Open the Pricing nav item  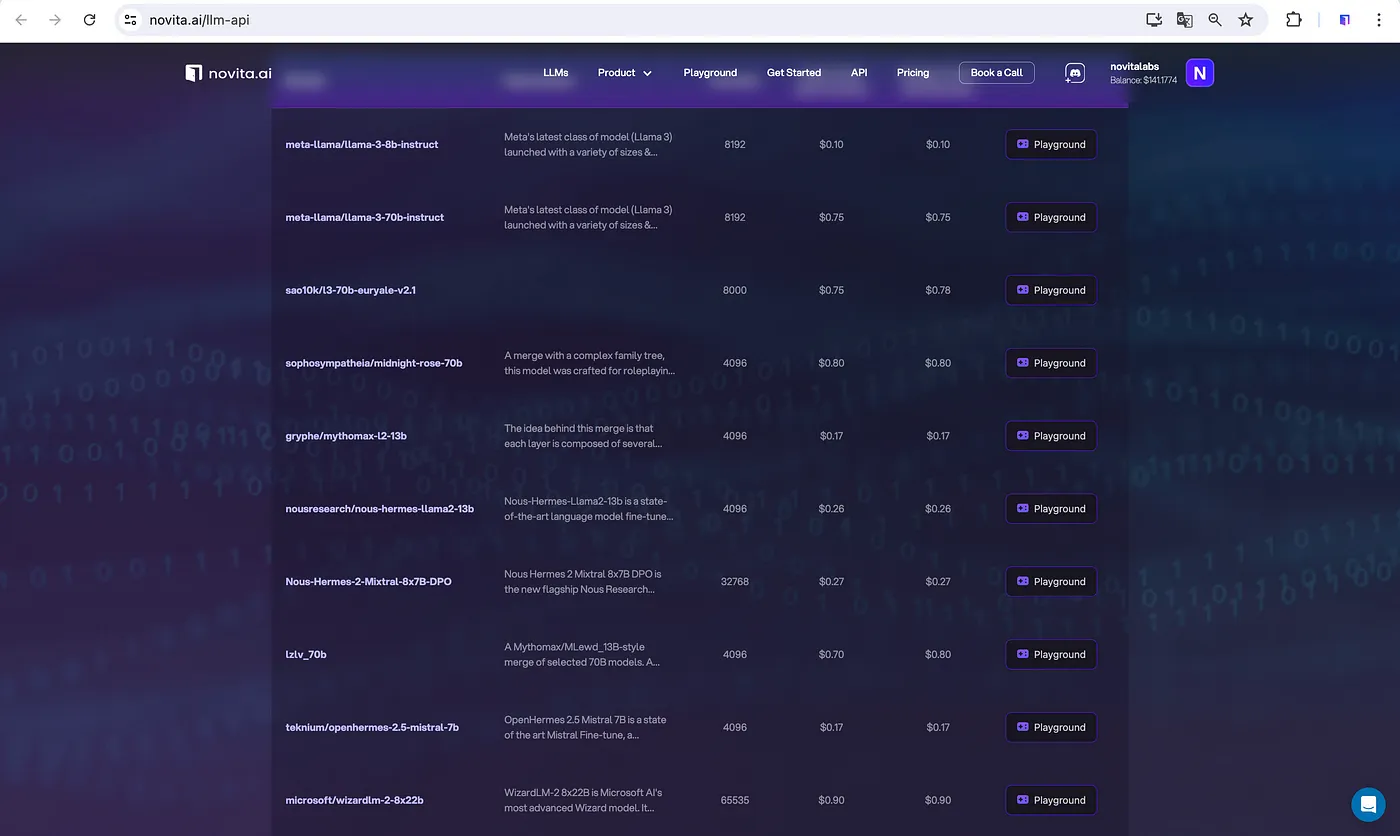pyautogui.click(x=913, y=73)
